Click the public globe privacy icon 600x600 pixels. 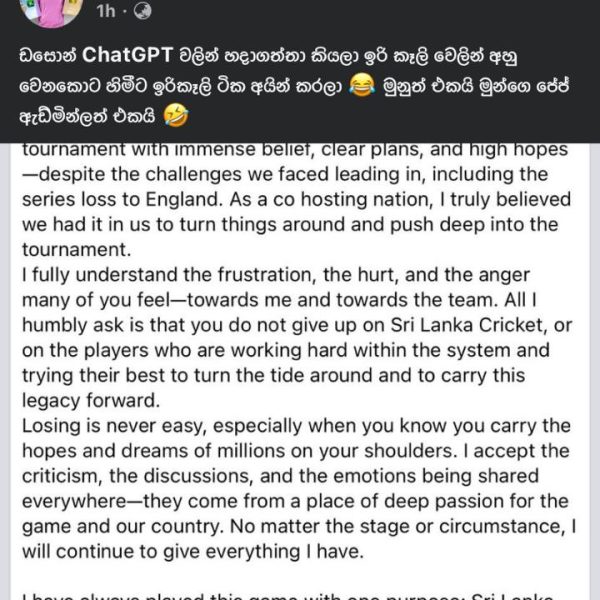(x=143, y=11)
